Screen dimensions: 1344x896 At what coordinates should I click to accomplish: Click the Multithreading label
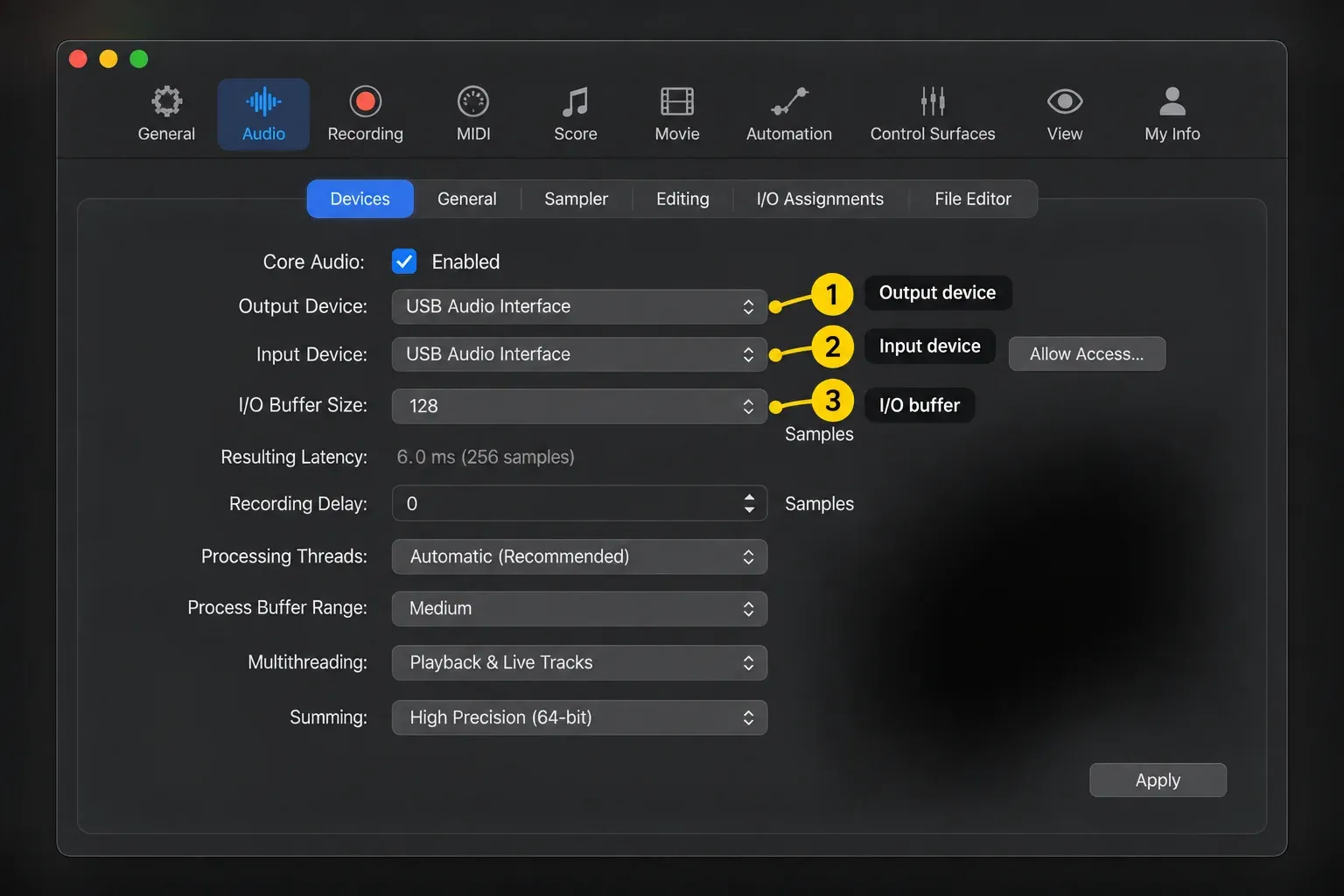coord(307,662)
